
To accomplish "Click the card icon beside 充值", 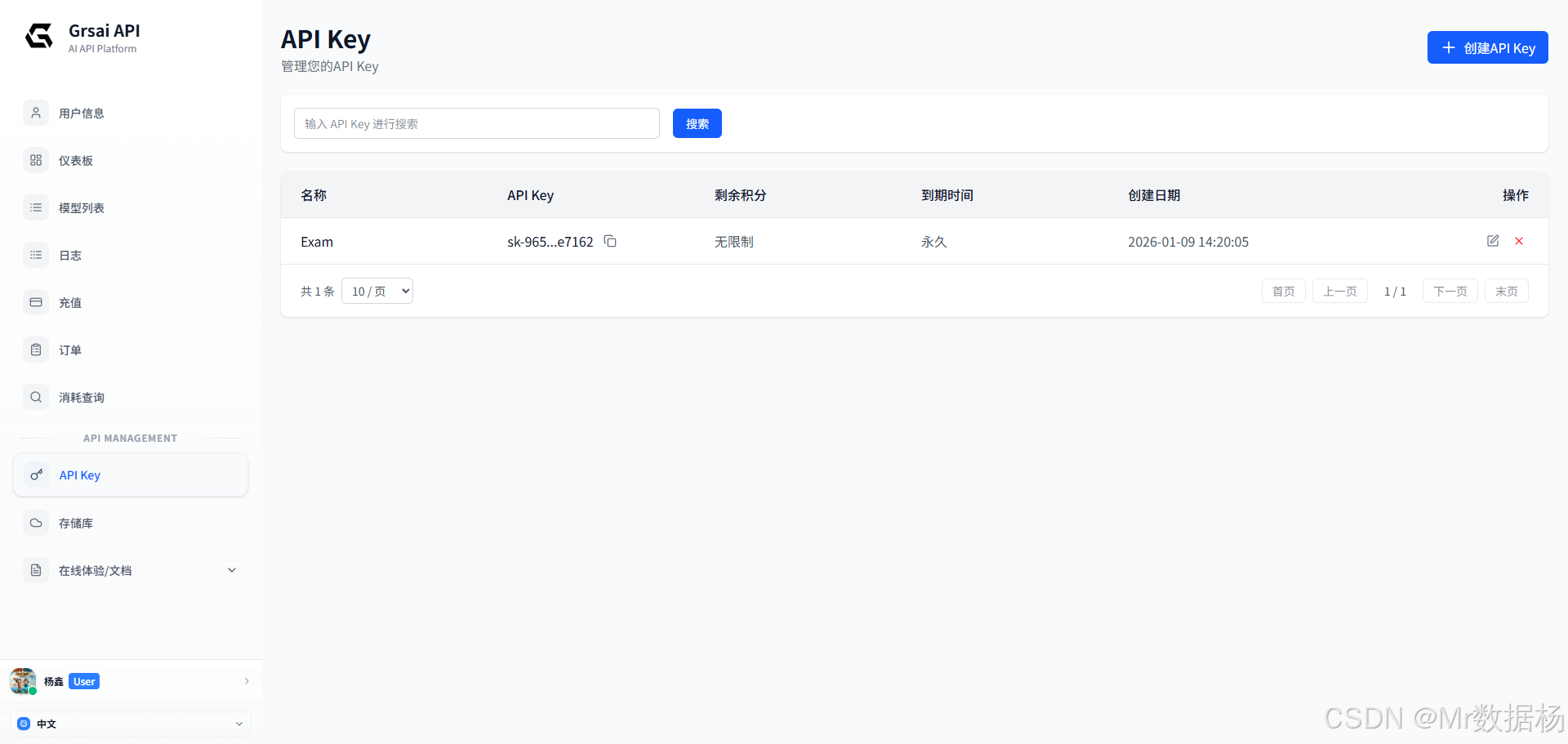I will 36,302.
